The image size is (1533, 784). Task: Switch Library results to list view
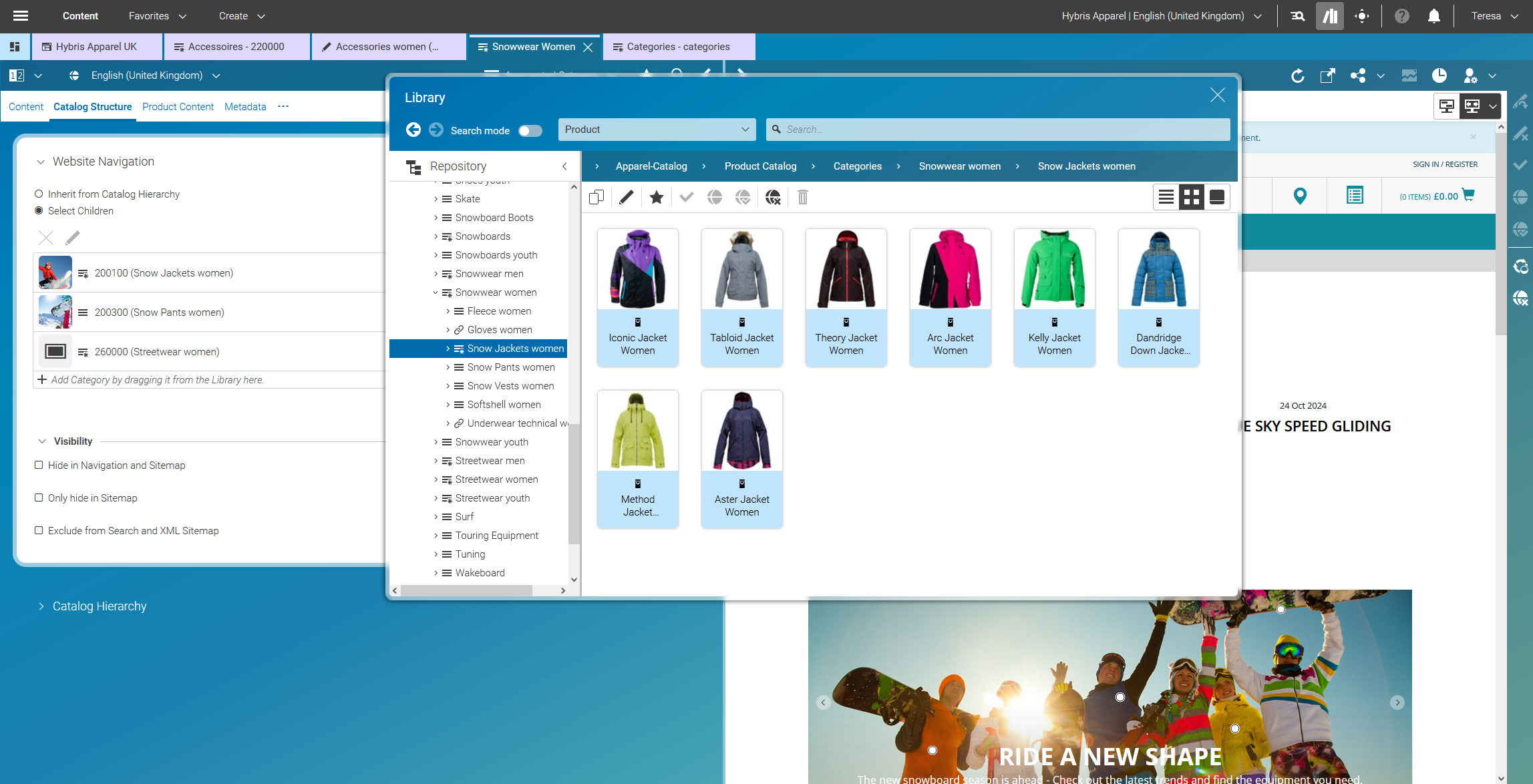click(1166, 196)
